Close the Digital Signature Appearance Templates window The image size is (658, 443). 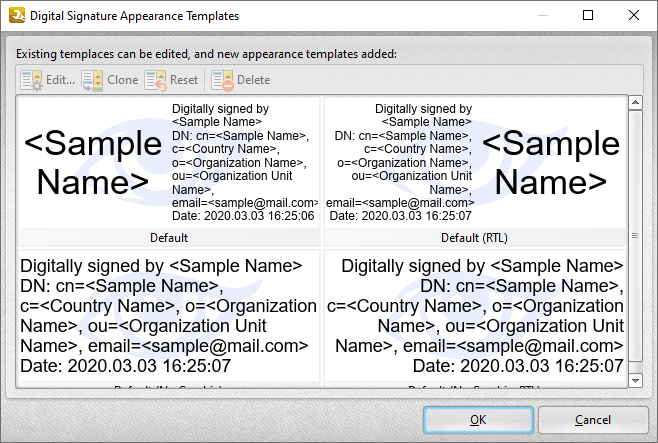click(x=634, y=16)
